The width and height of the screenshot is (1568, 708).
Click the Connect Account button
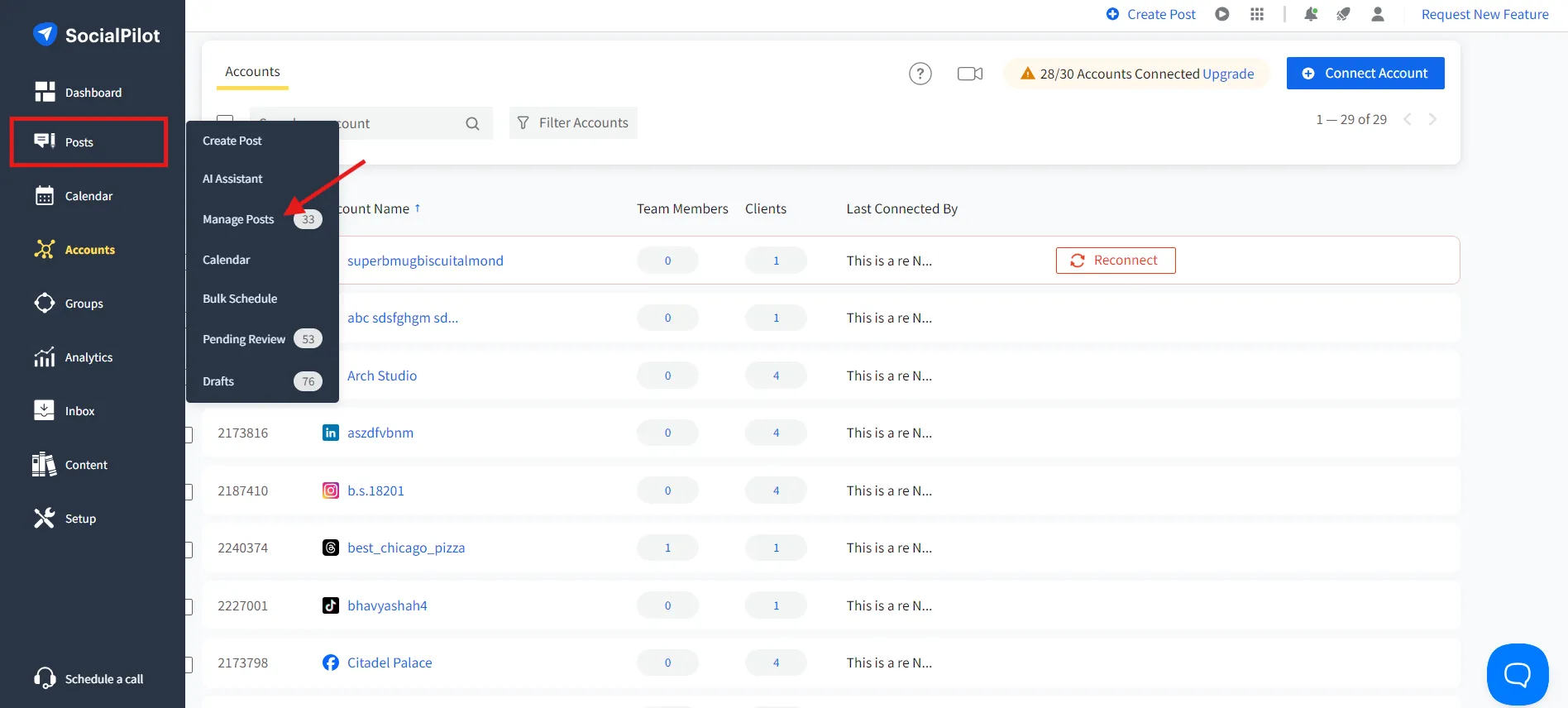[x=1365, y=73]
